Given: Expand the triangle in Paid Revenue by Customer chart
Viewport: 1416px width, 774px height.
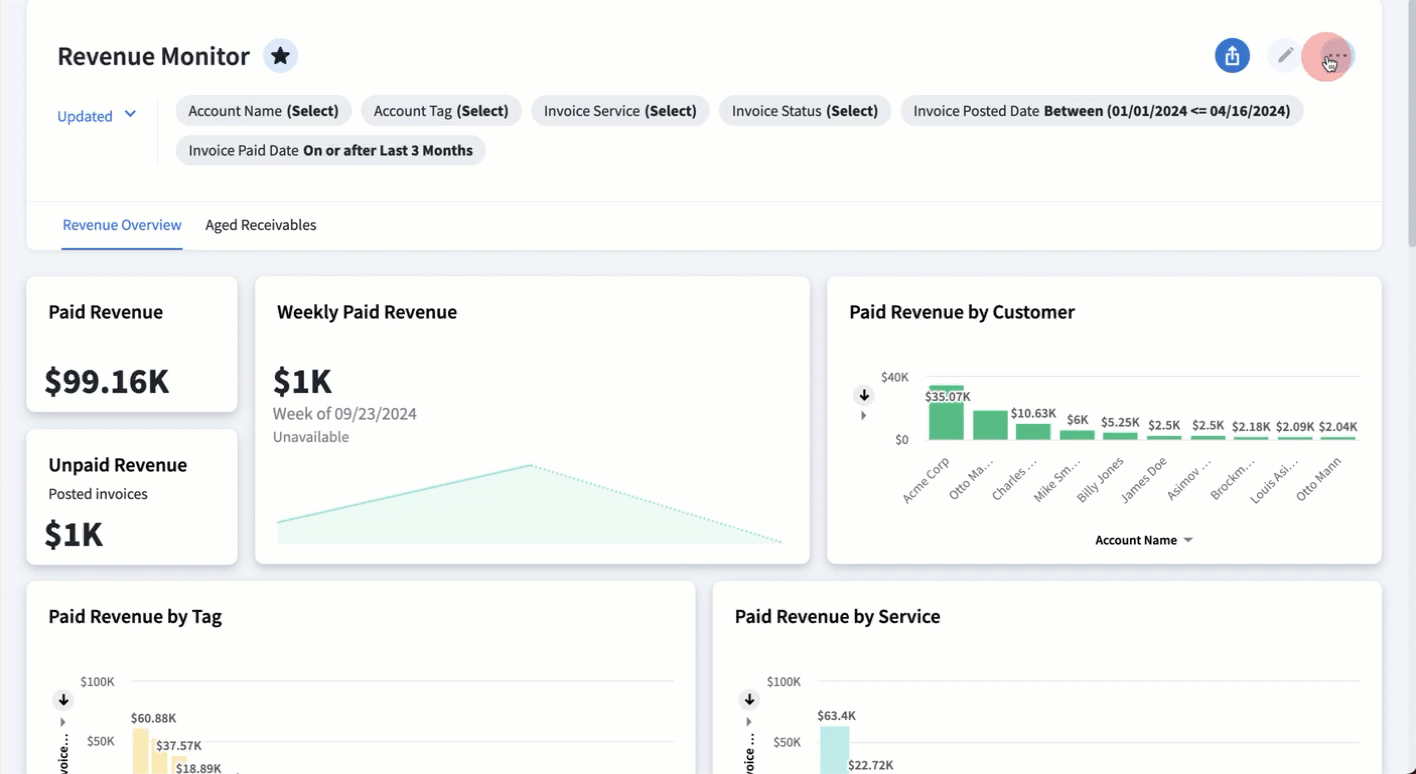Looking at the screenshot, I should click(864, 416).
